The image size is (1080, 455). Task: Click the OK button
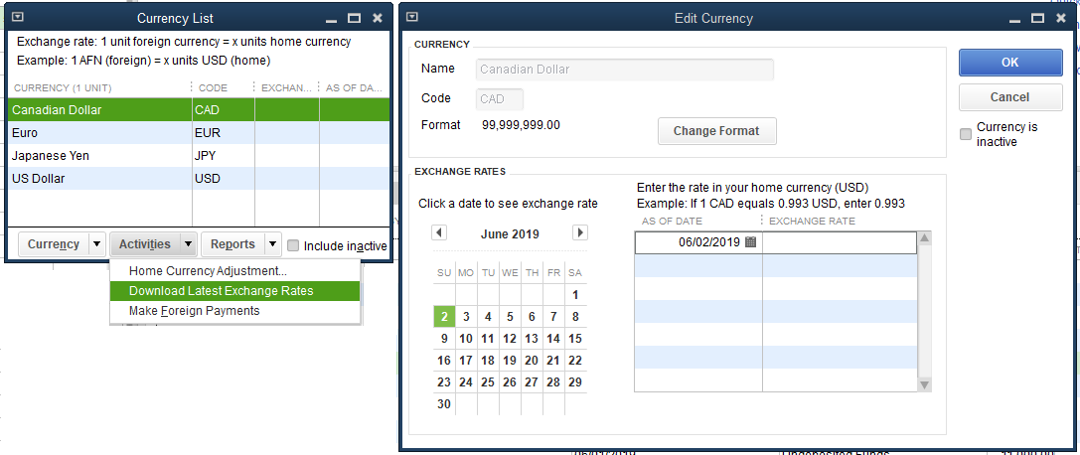1010,62
